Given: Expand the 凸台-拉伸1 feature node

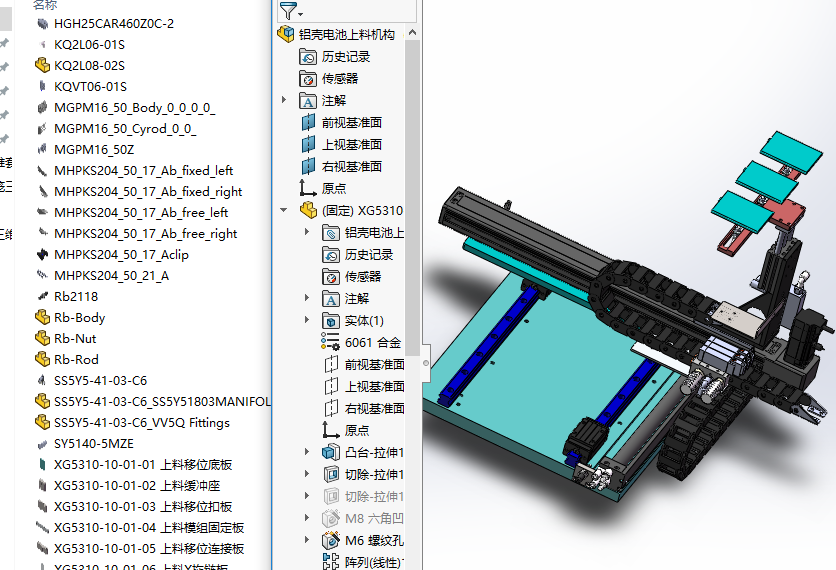Looking at the screenshot, I should [x=307, y=452].
